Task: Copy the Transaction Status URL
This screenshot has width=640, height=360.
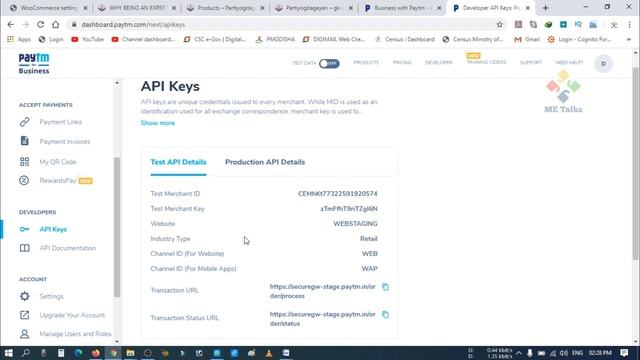Action: (x=385, y=314)
